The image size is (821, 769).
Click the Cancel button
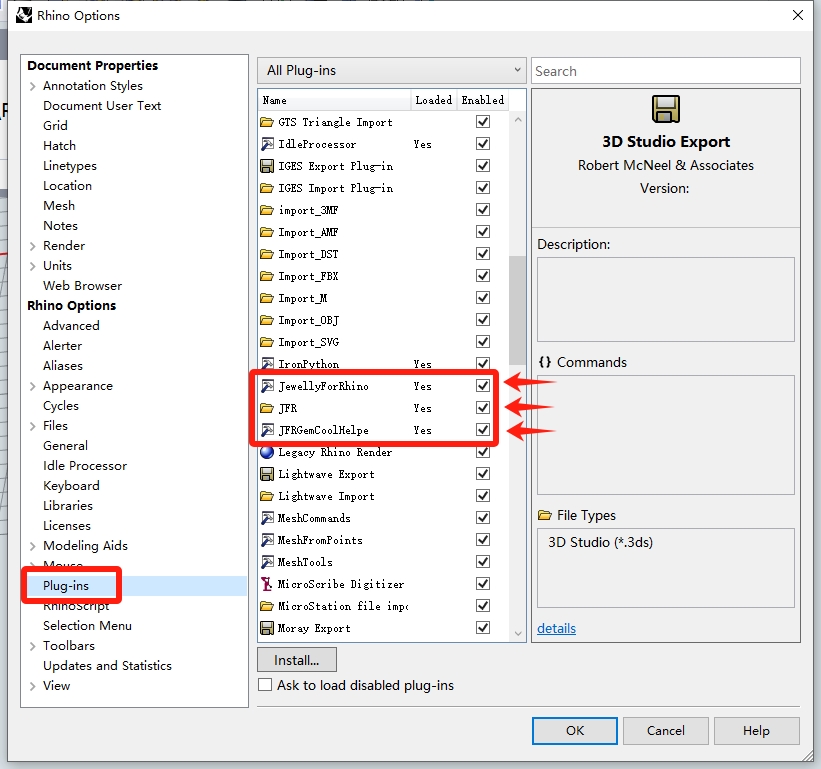tap(665, 730)
